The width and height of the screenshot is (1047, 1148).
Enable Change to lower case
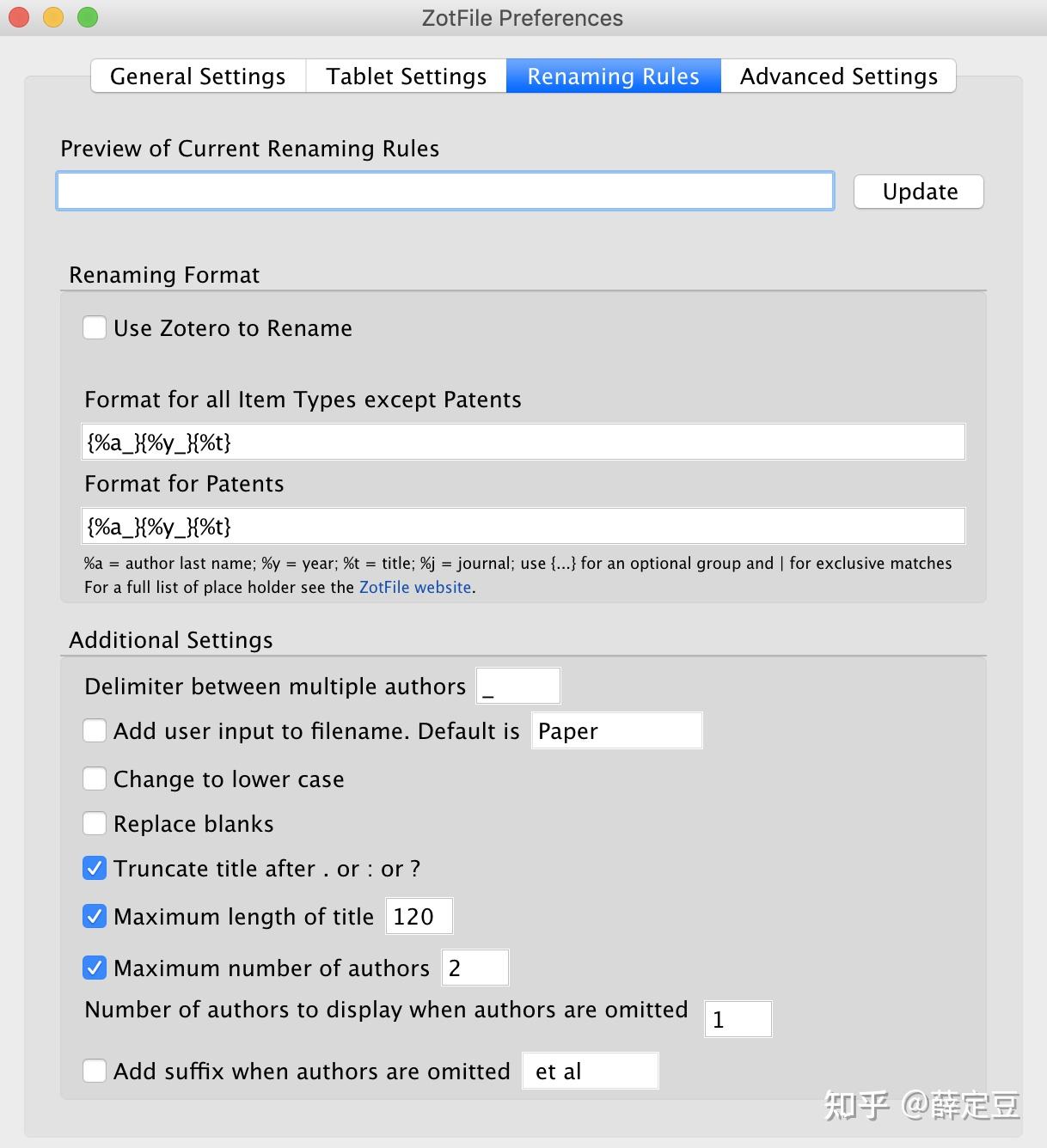pyautogui.click(x=95, y=779)
